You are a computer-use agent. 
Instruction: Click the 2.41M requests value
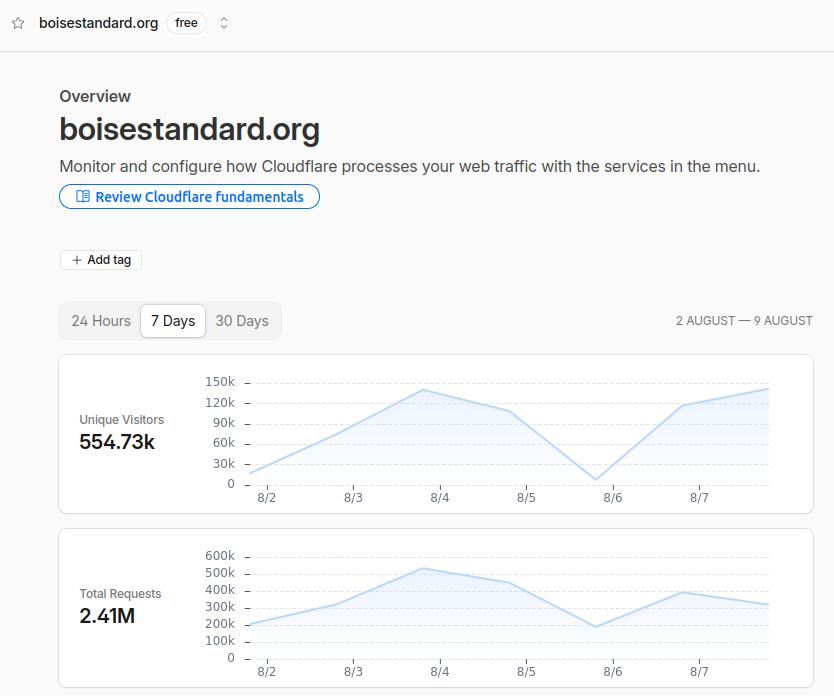click(107, 616)
